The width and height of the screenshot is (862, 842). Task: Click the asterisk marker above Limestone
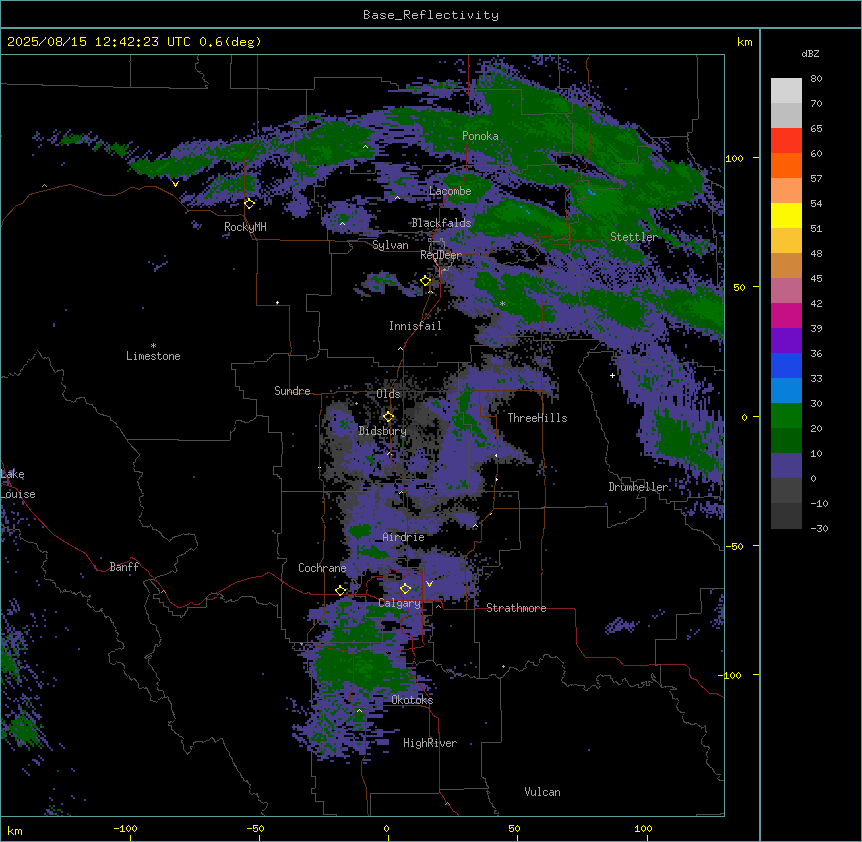click(x=153, y=346)
